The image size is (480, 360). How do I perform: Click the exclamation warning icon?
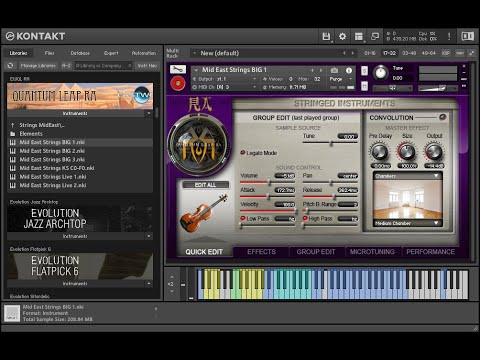point(449,36)
